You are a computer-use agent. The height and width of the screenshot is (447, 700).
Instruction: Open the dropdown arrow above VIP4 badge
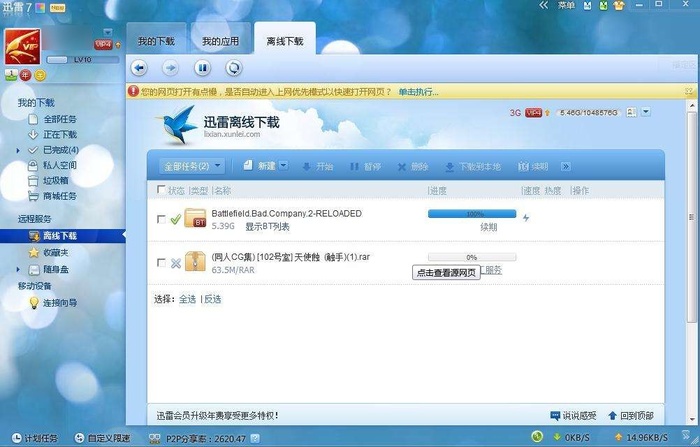click(108, 32)
